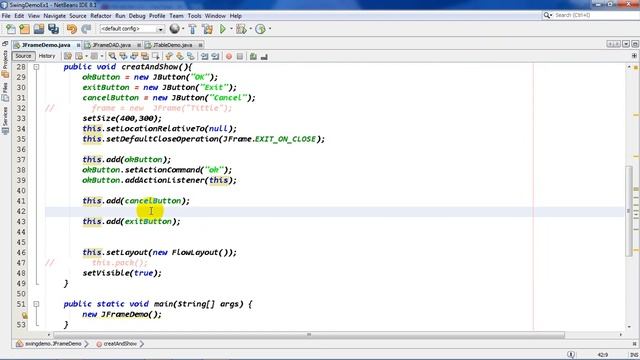Close the JFrameDemo.java tab
This screenshot has width=640, height=360.
78,45
